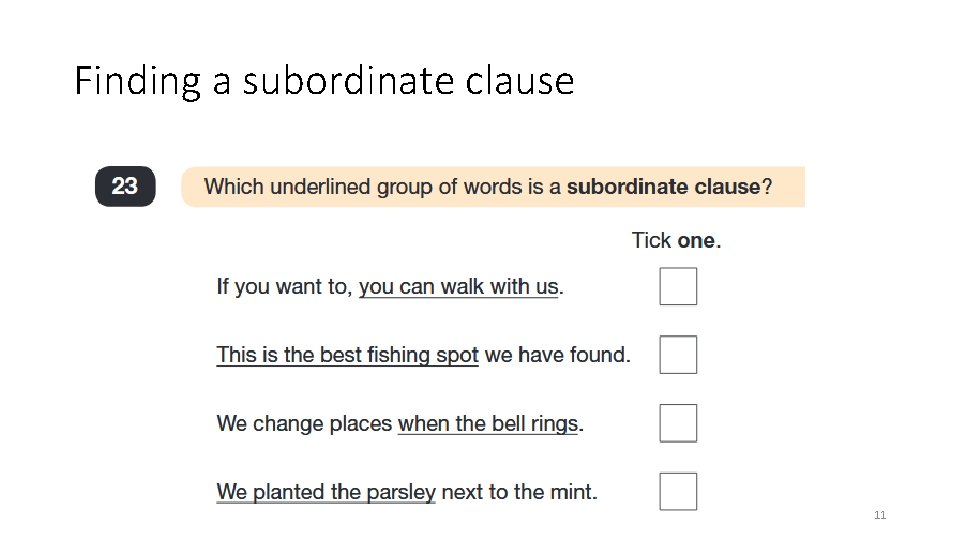Tick the box for "you can walk with us"
This screenshot has width=960, height=540.
coord(678,286)
